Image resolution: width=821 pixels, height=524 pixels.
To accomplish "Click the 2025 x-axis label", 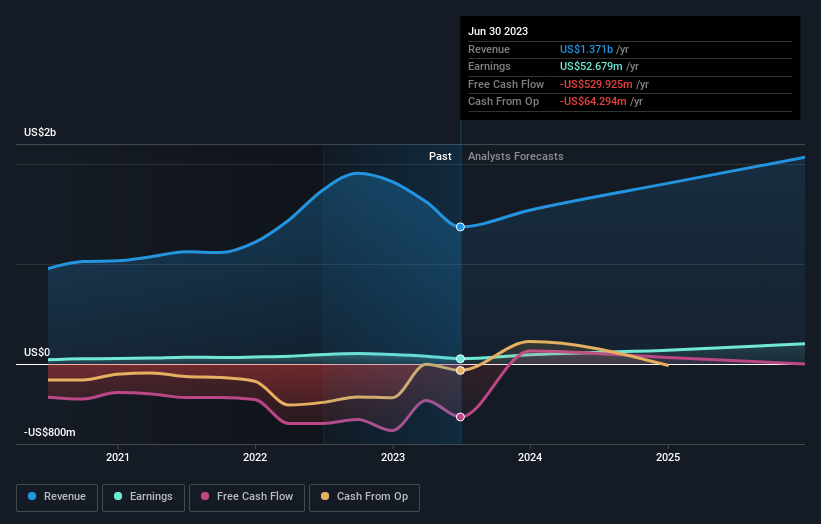I will point(668,457).
